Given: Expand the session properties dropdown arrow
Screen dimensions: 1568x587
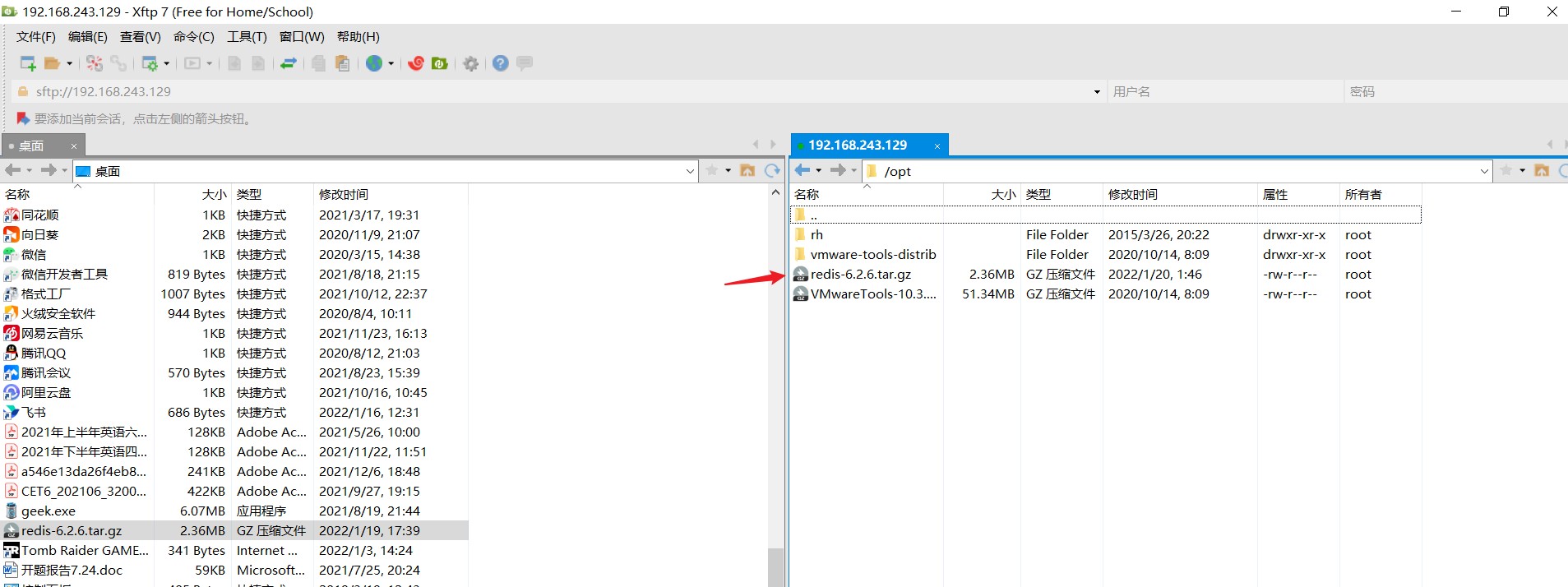Looking at the screenshot, I should 167,63.
